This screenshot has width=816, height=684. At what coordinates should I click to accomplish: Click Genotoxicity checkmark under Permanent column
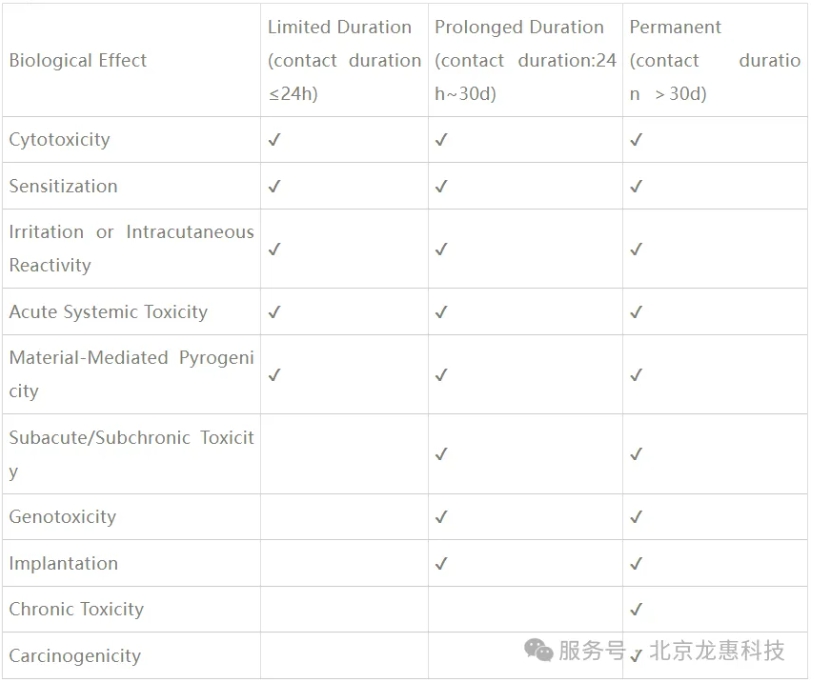[636, 517]
